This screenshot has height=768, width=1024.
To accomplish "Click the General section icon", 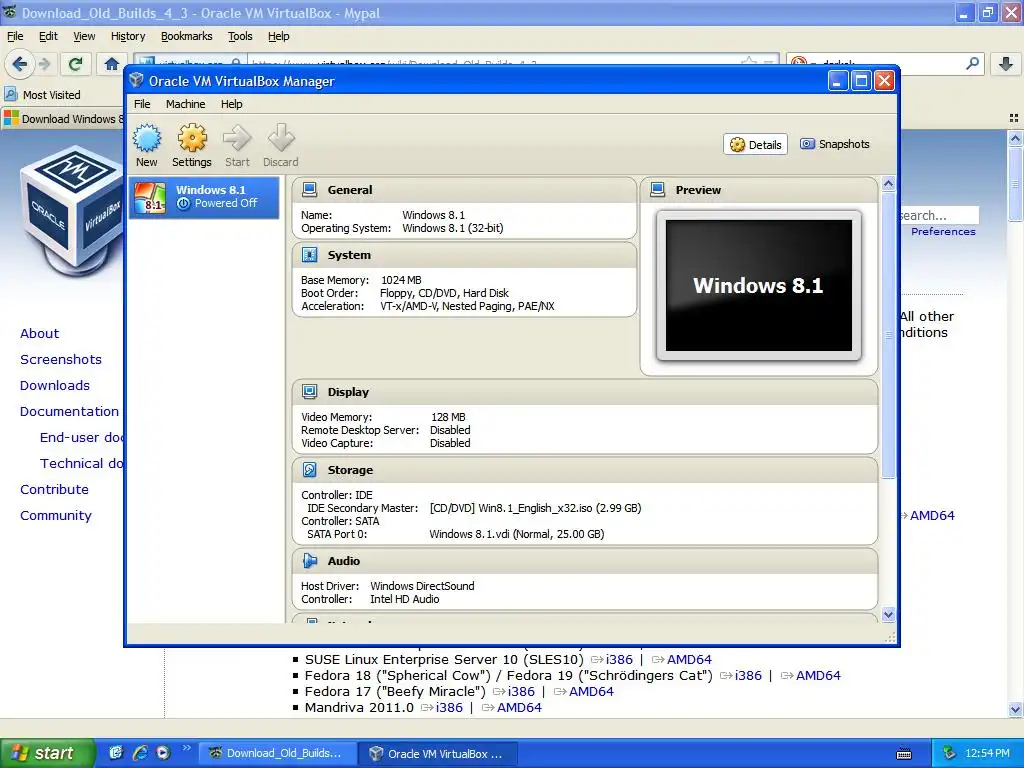I will click(310, 190).
